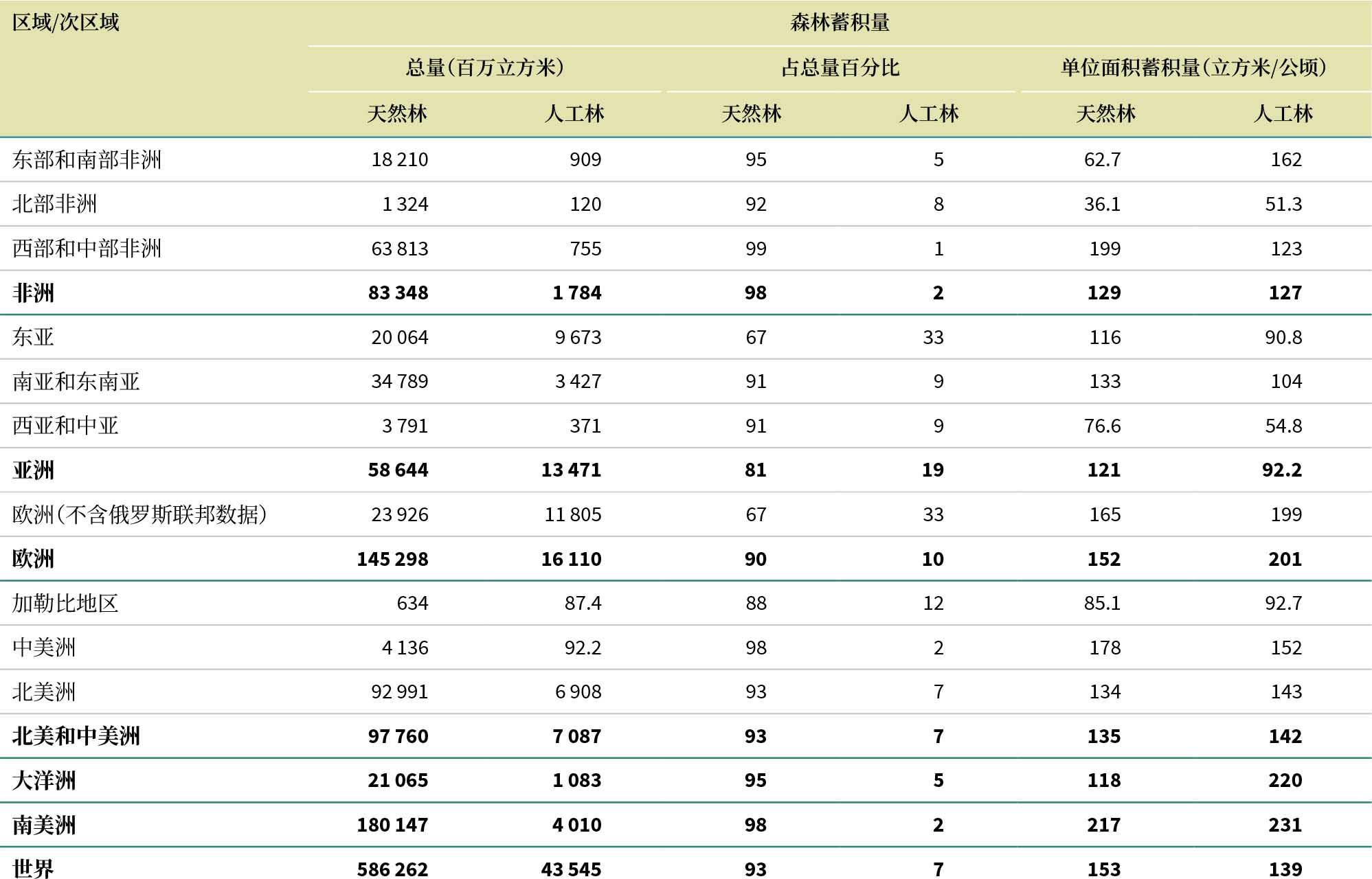1372x879 pixels.
Task: Select 欧洲(不含俄罗斯联邦数据) row label
Action: 139,514
